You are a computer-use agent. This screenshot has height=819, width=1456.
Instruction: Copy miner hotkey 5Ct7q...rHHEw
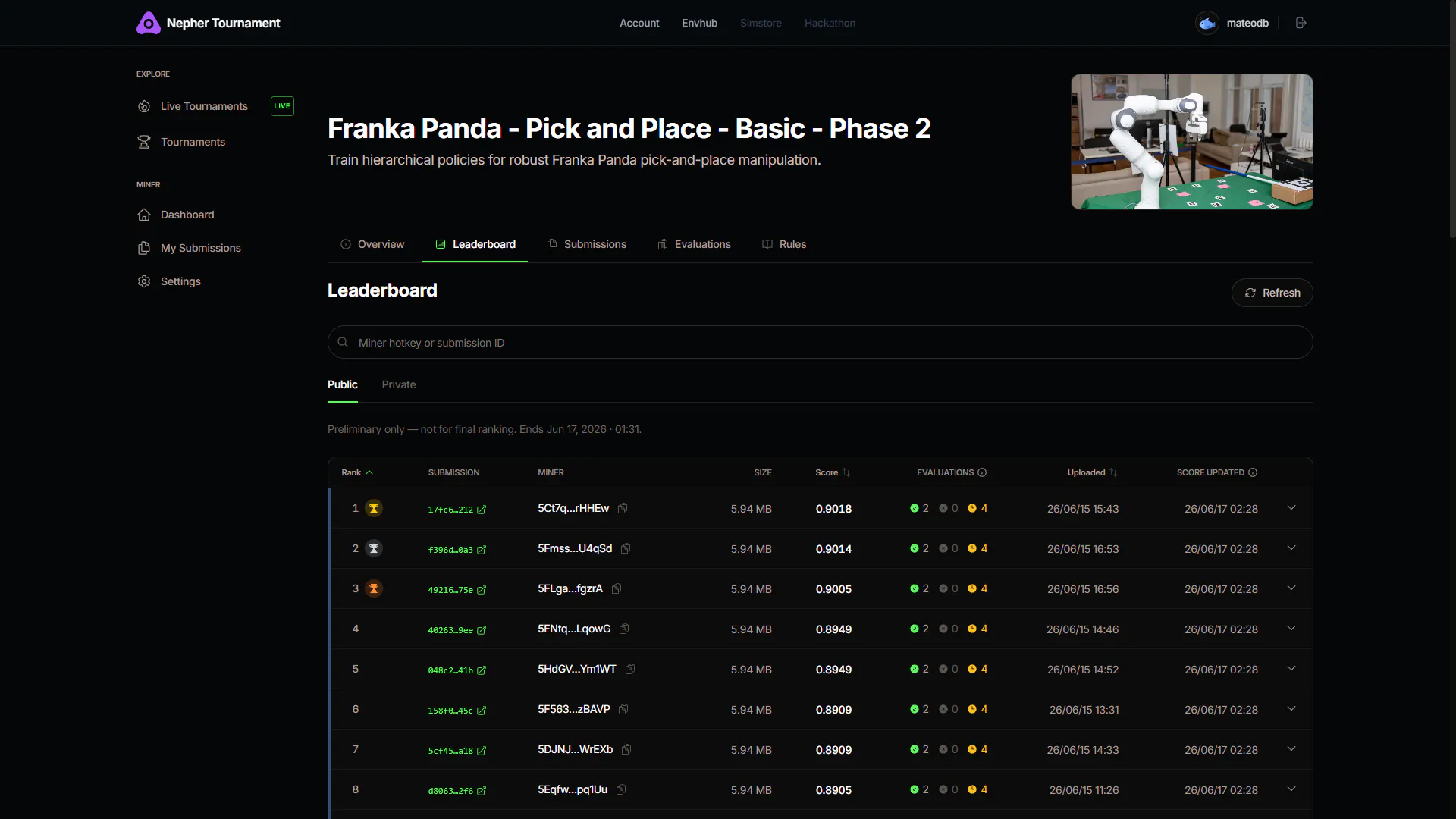pos(623,508)
